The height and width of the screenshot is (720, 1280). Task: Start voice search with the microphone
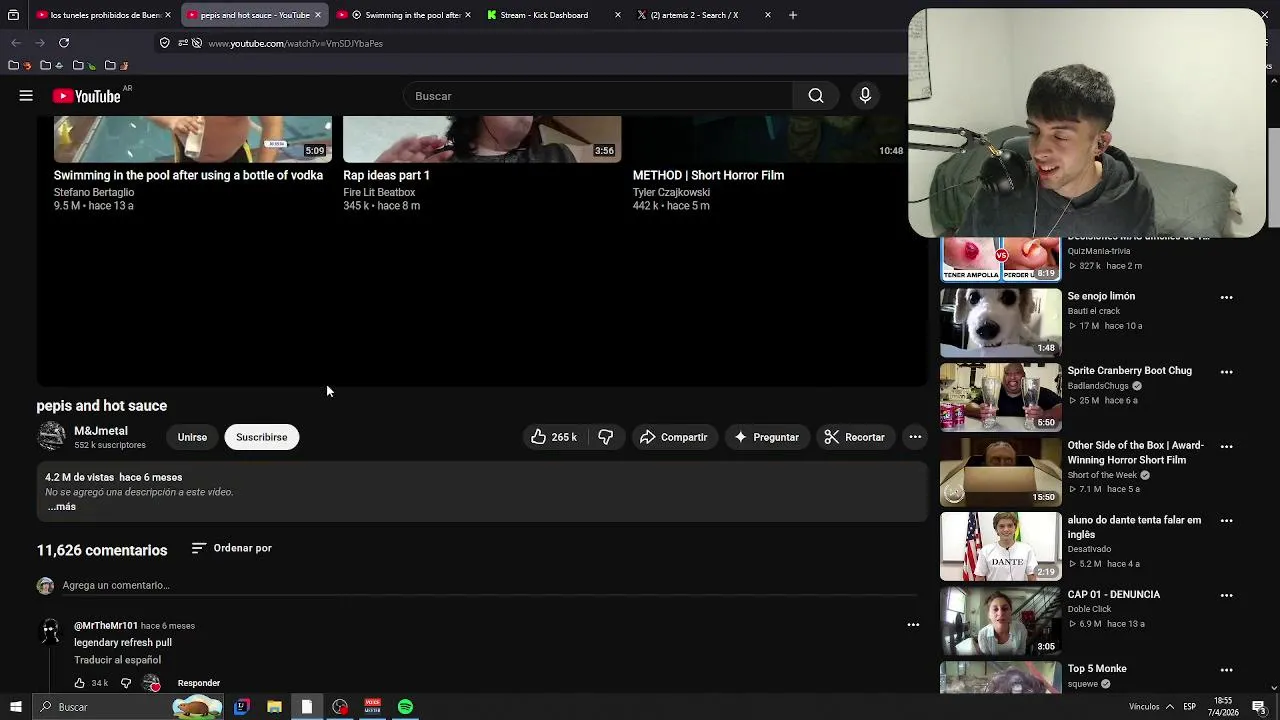865,96
